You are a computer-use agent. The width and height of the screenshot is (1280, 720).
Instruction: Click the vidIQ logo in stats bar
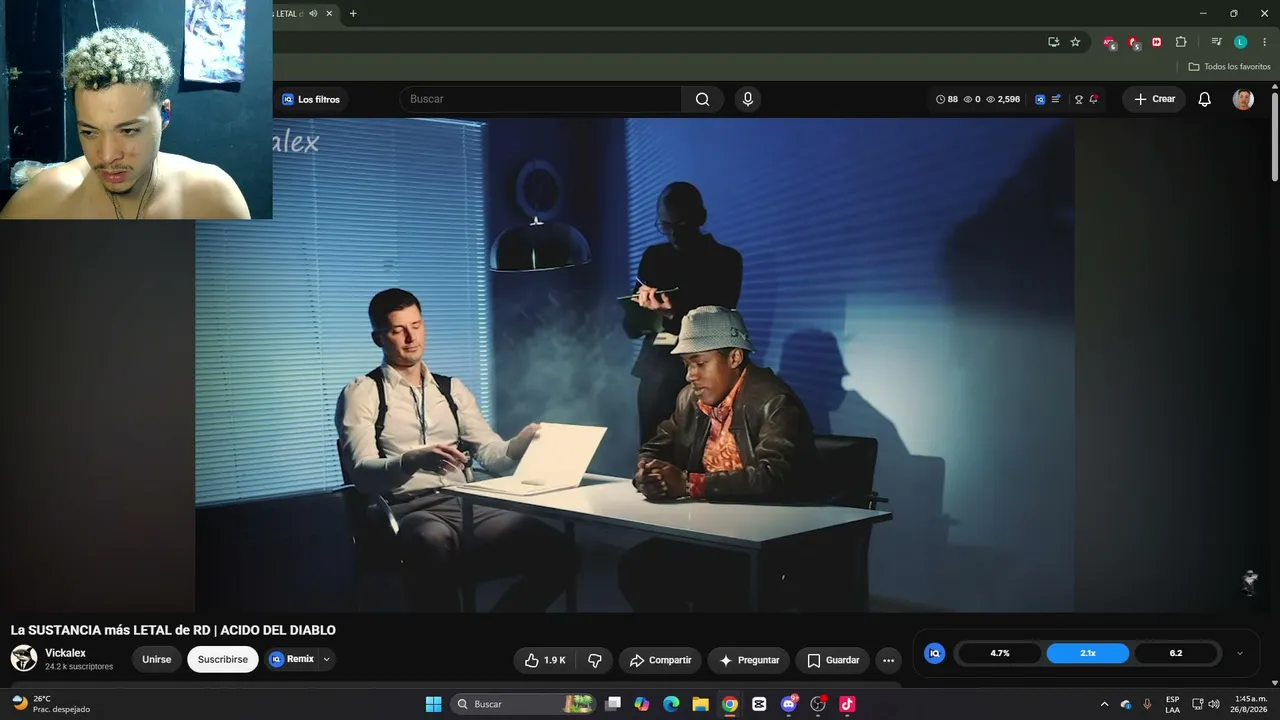pos(935,653)
